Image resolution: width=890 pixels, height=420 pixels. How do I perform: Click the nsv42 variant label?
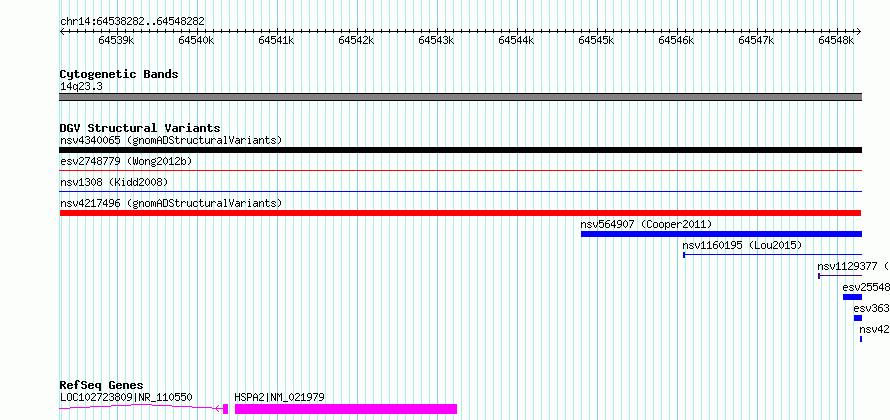(874, 329)
